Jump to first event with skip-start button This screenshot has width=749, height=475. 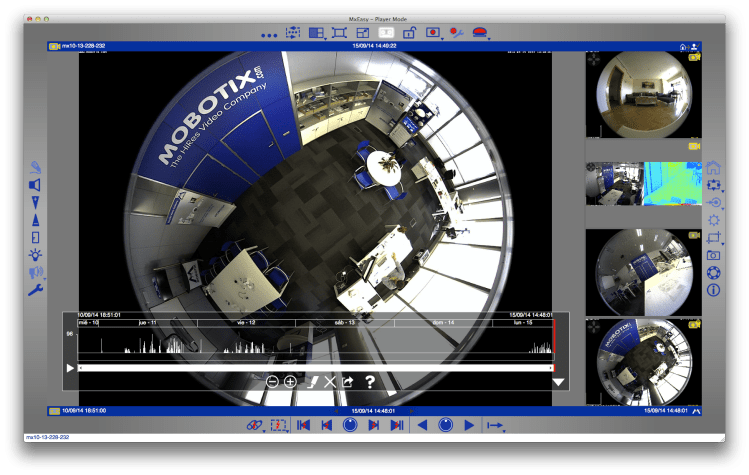[303, 426]
